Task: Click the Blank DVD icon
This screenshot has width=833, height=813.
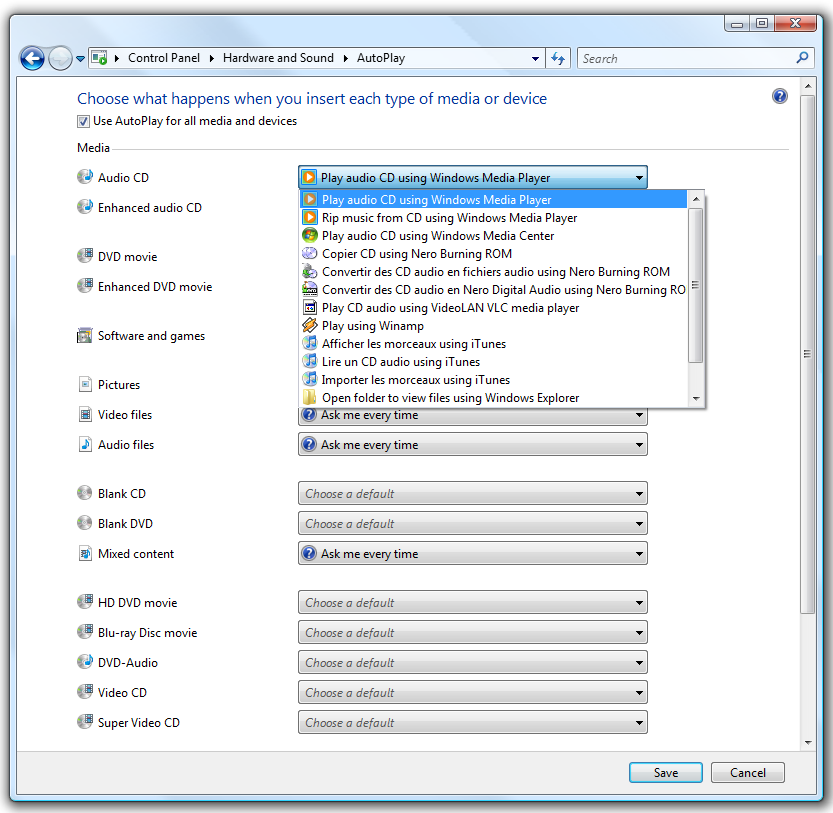Action: (x=85, y=523)
